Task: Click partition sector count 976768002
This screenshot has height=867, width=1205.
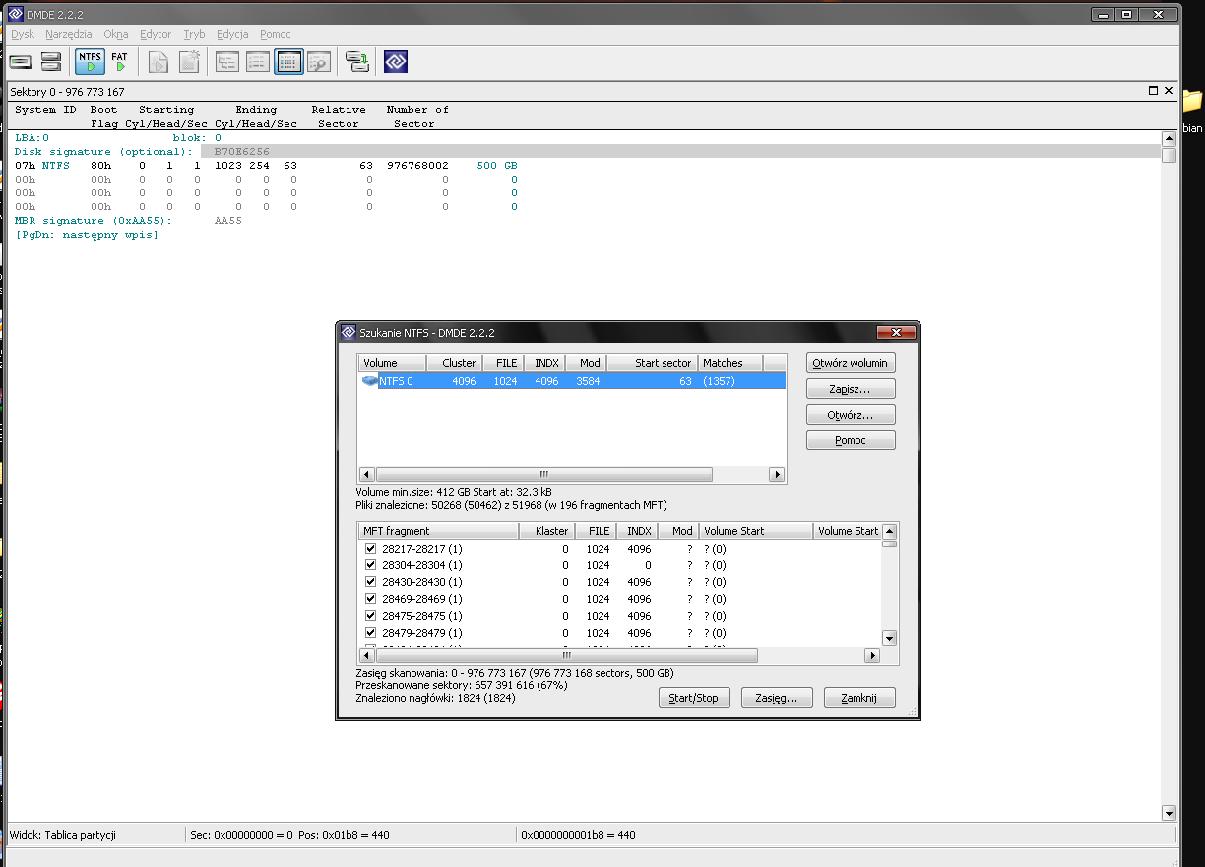Action: coord(417,165)
